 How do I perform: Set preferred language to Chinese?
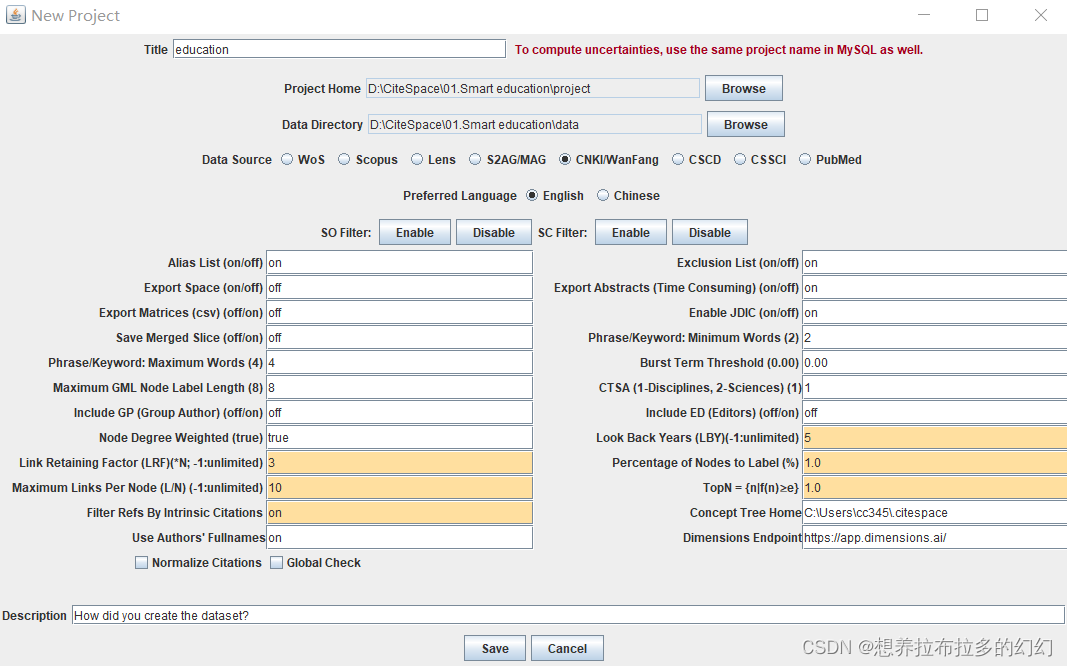tap(603, 195)
